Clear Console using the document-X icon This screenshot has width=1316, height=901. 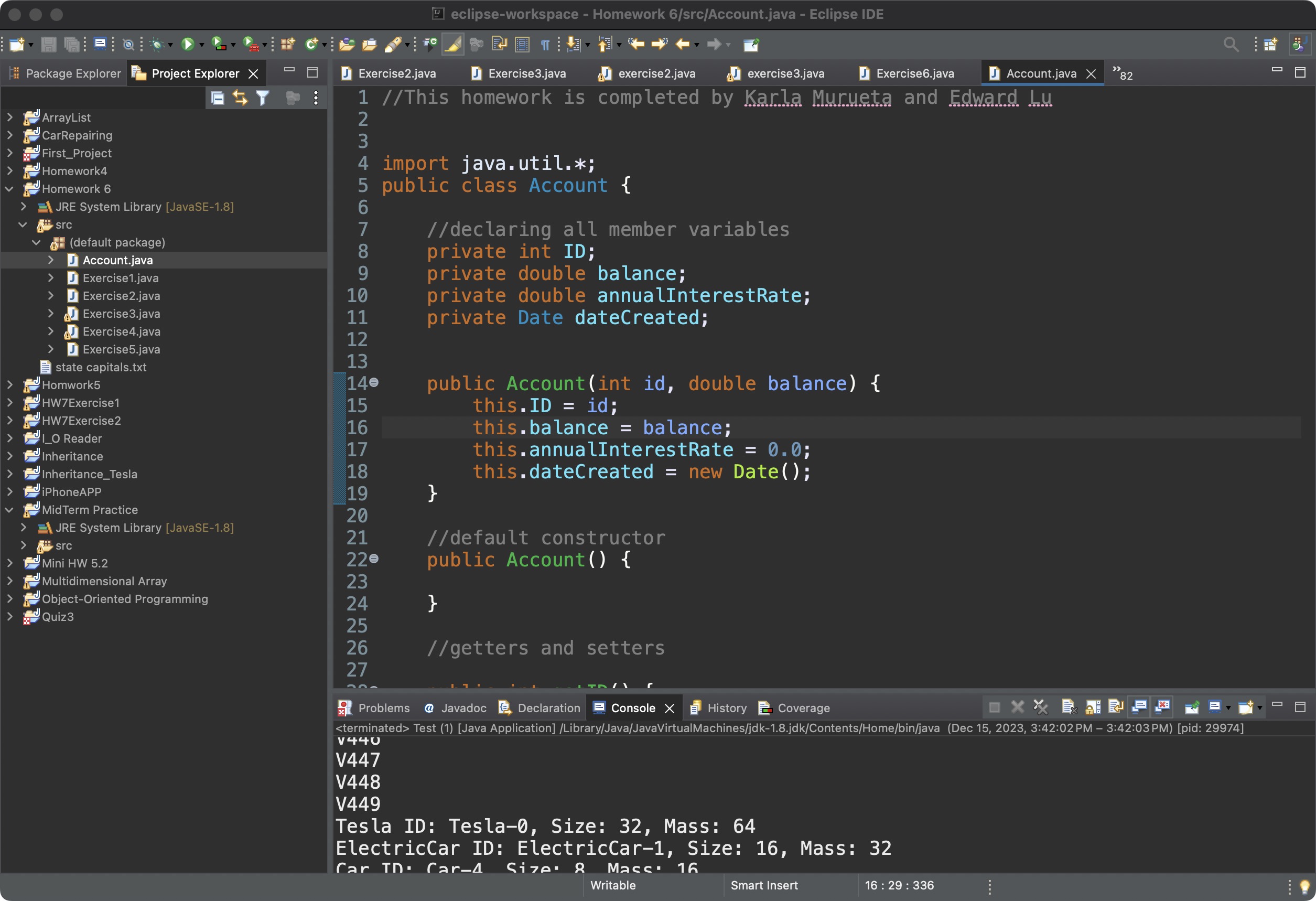point(1069,707)
